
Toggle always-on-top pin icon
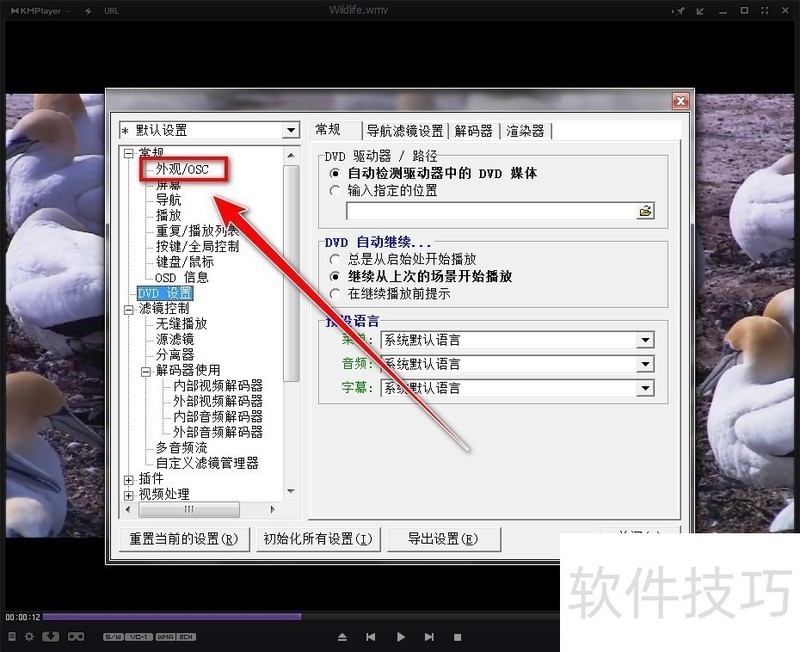point(681,10)
